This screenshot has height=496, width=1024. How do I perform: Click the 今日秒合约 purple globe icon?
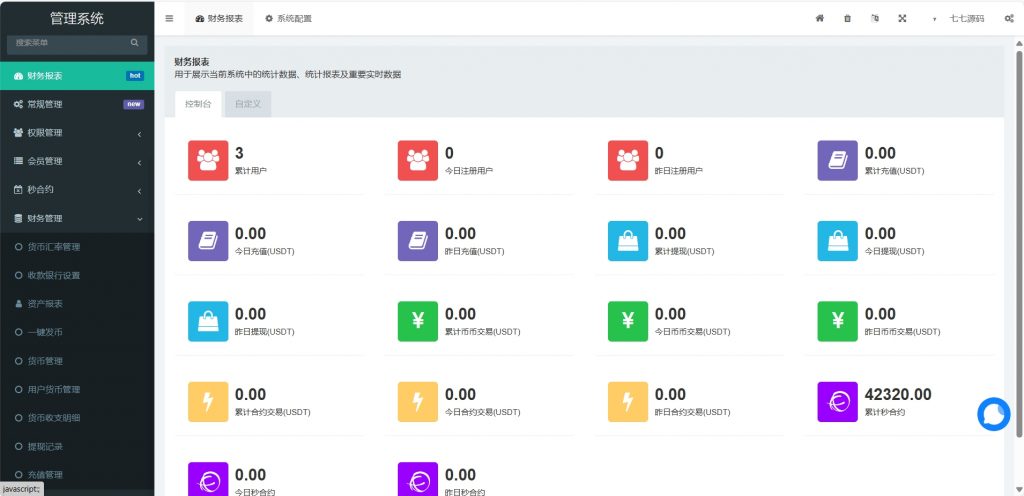click(208, 479)
